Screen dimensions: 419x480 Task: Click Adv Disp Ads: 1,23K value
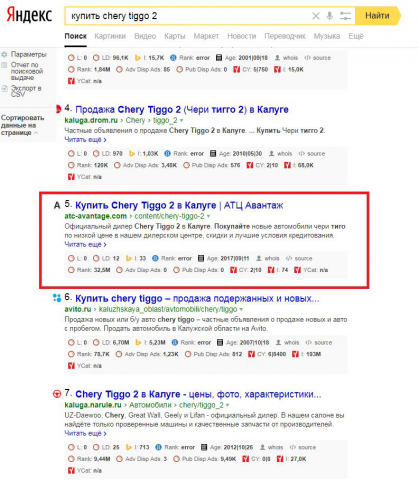(171, 354)
